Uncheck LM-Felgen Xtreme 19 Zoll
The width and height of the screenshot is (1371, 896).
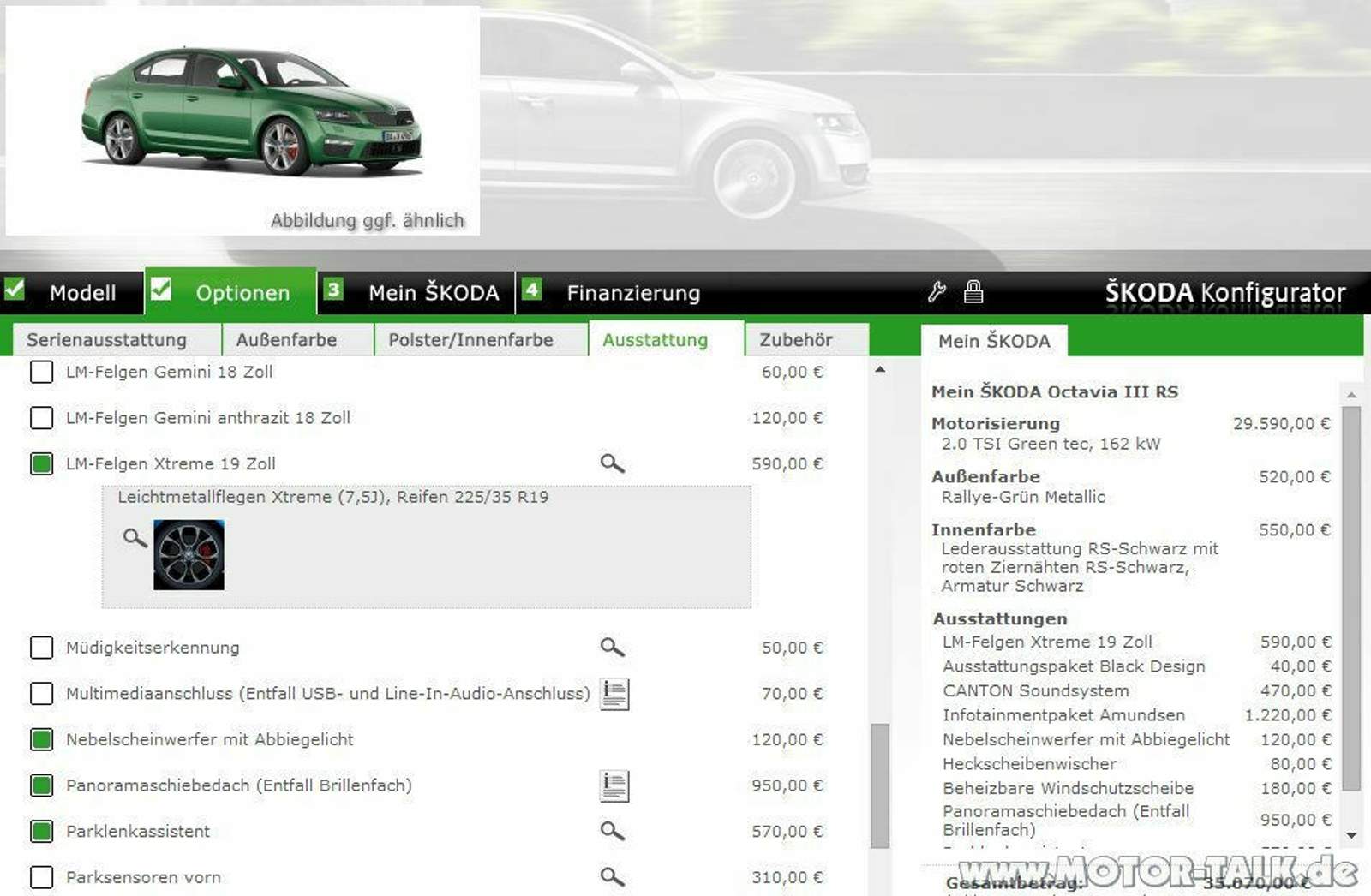tap(41, 463)
